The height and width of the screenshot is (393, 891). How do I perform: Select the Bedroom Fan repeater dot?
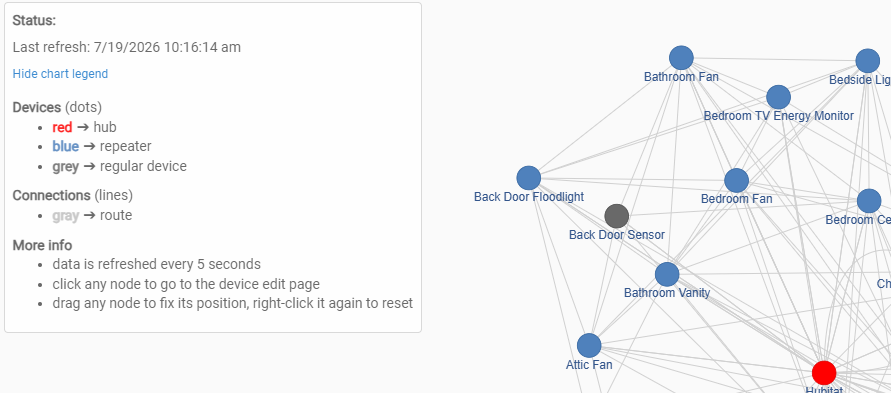click(736, 181)
